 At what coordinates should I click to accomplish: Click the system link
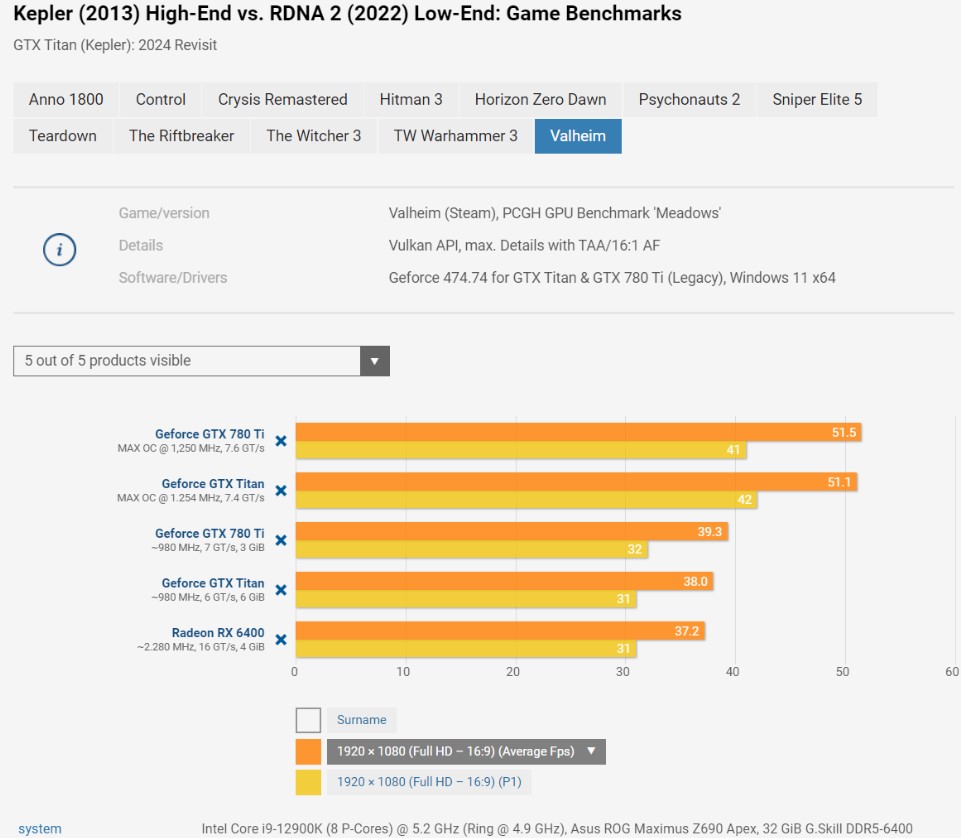click(x=40, y=829)
